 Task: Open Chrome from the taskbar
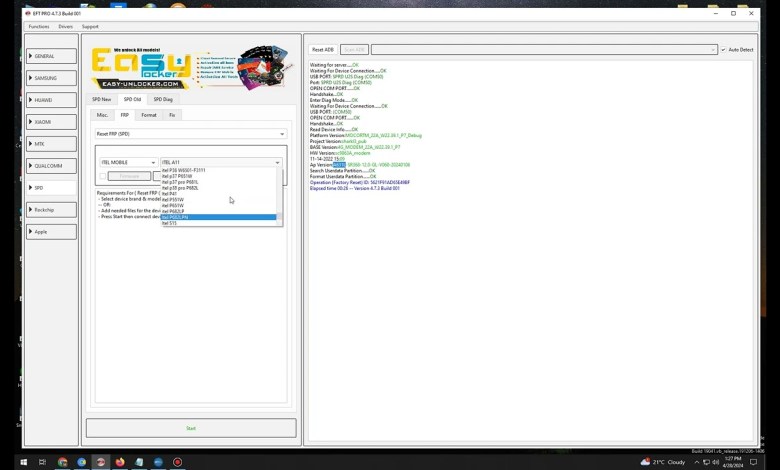pyautogui.click(x=62, y=462)
